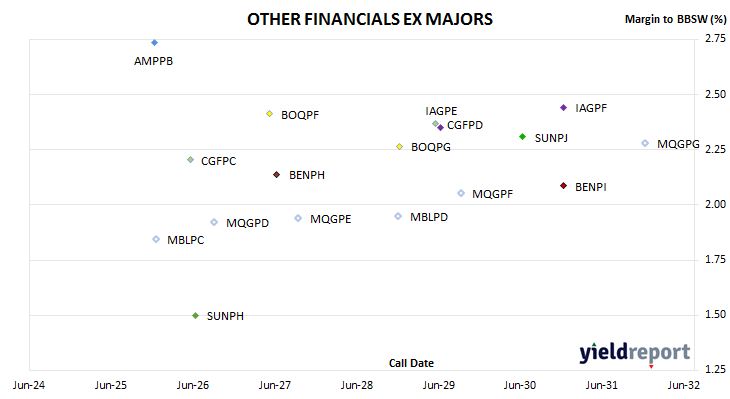This screenshot has width=730, height=399.
Task: Click the BENPI red diamond marker
Action: point(563,186)
